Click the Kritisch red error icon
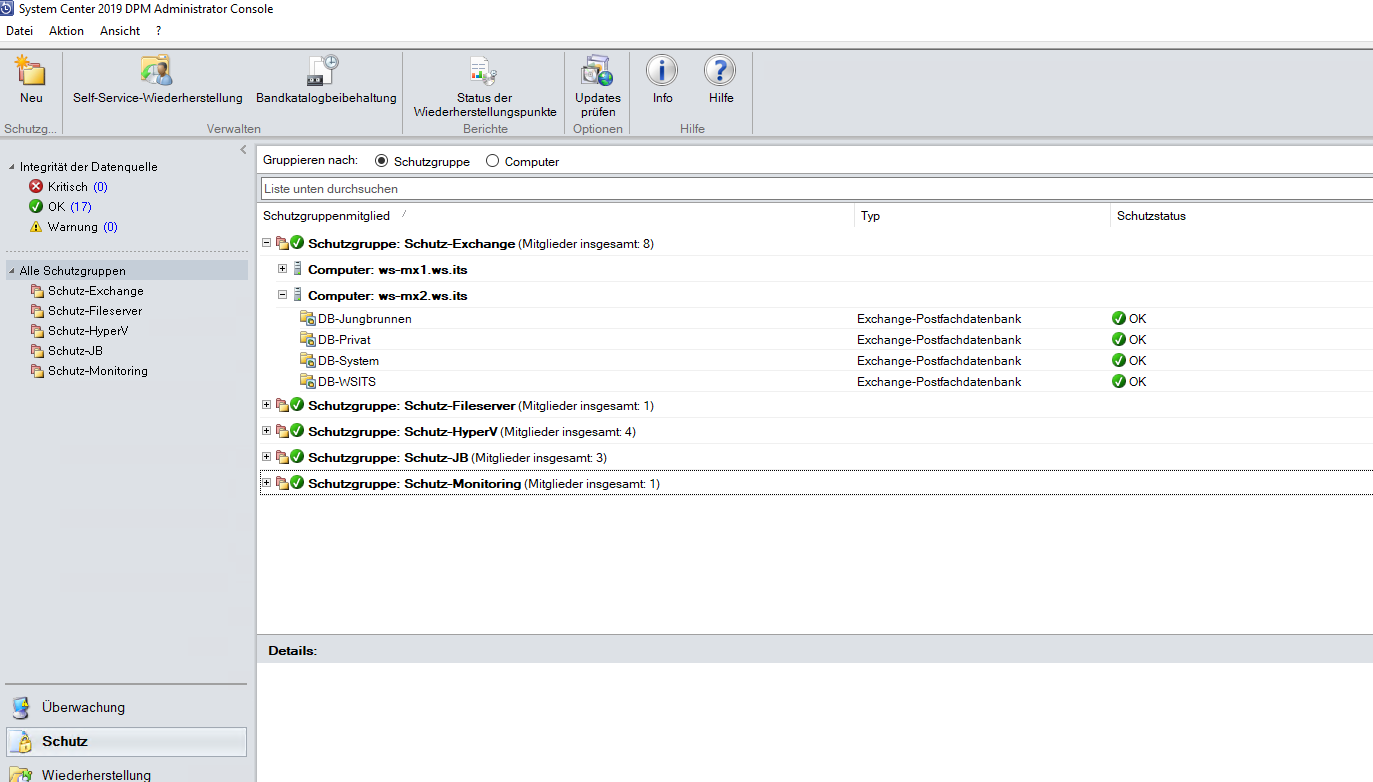 point(36,187)
